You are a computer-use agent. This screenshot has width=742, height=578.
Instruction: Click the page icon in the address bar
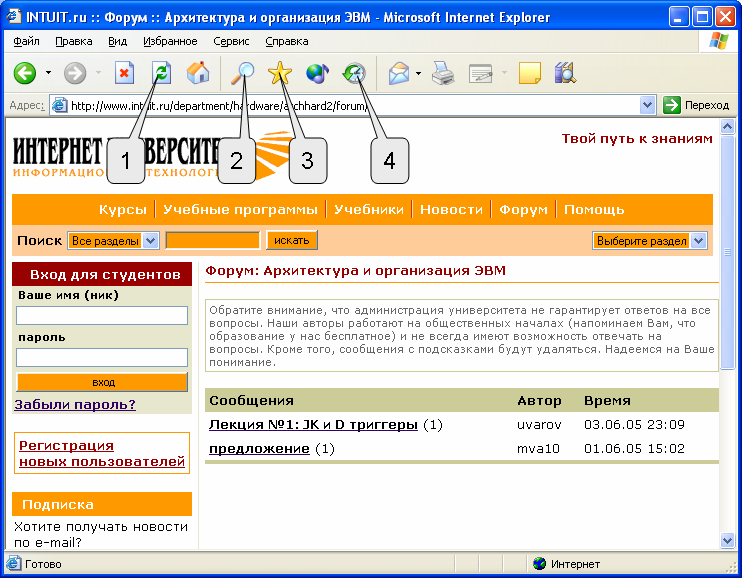[x=59, y=105]
